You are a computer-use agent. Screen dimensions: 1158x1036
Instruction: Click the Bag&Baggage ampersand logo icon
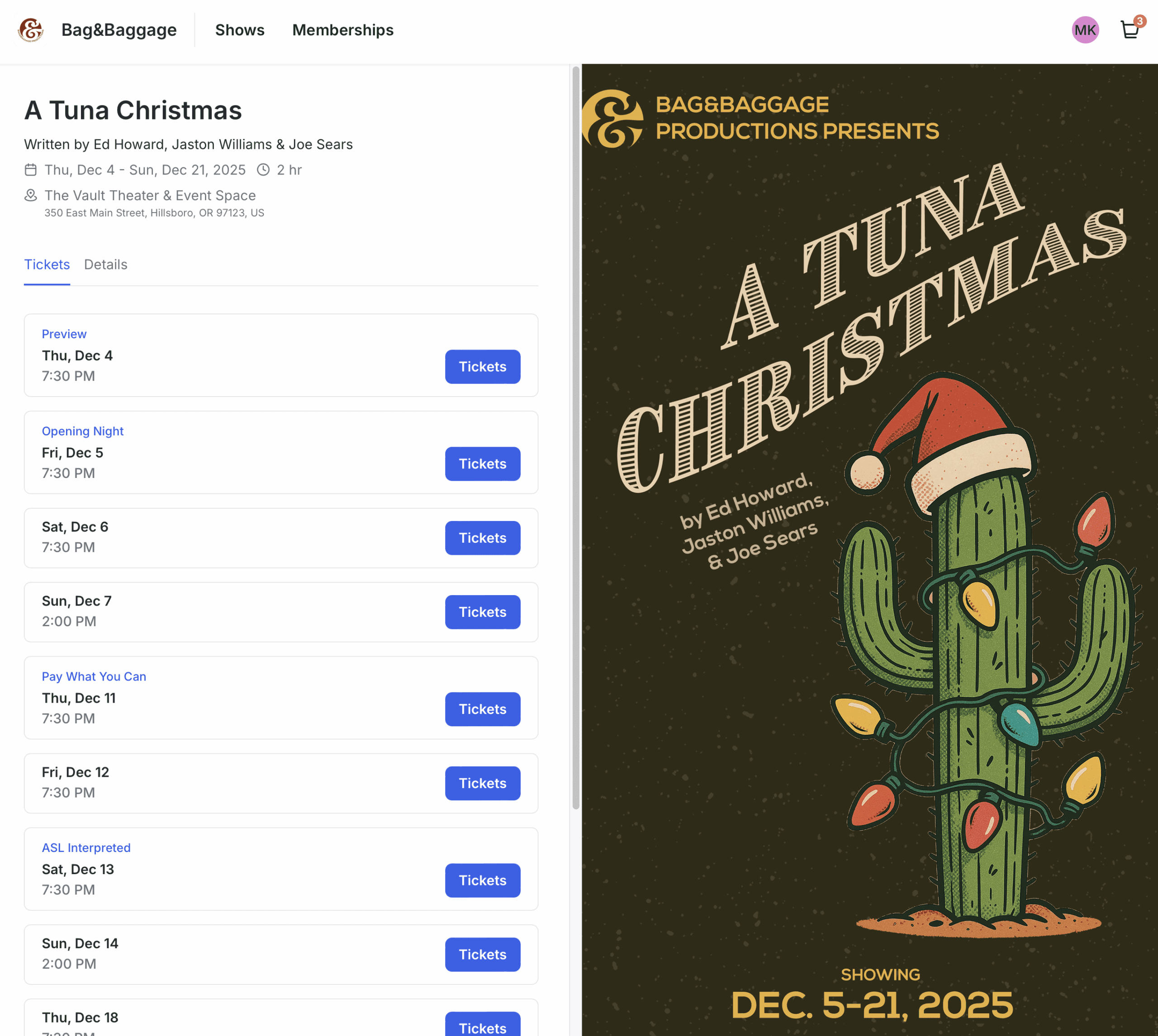pos(31,29)
